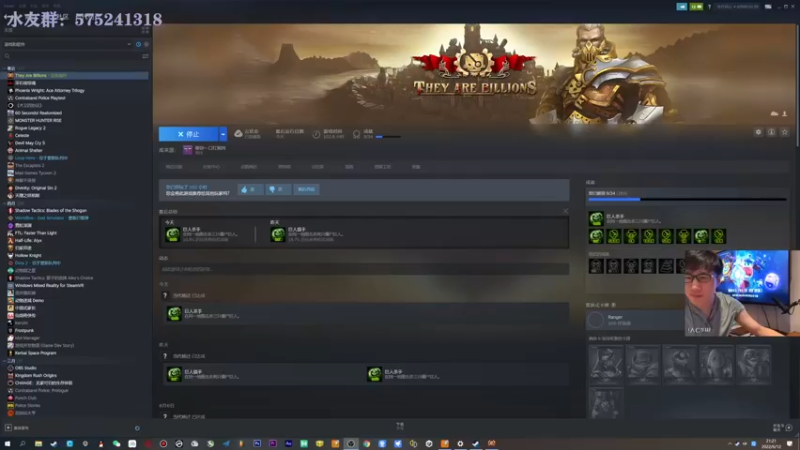Image resolution: width=800 pixels, height=450 pixels.
Task: Open downloads manager at bottom center
Action: [x=400, y=426]
